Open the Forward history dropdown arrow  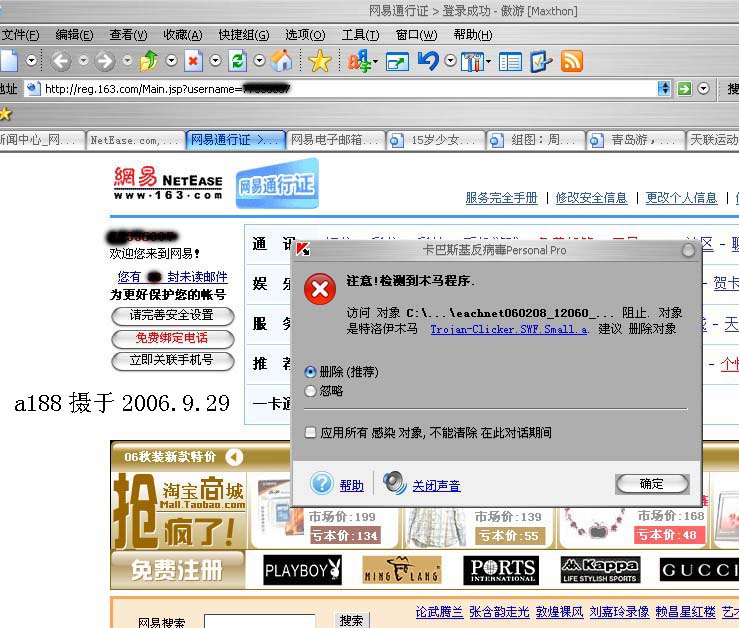[127, 60]
